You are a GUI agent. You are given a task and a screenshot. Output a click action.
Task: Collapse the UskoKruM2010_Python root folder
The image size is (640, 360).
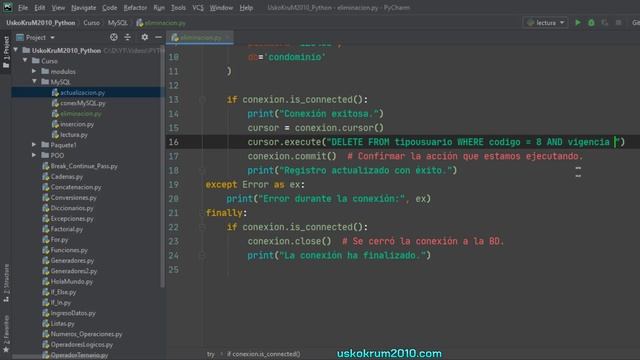16,50
